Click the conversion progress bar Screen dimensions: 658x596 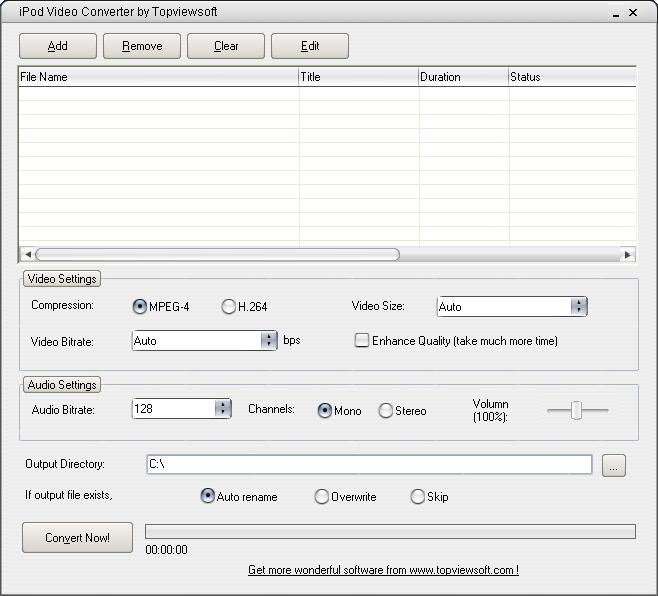point(390,531)
